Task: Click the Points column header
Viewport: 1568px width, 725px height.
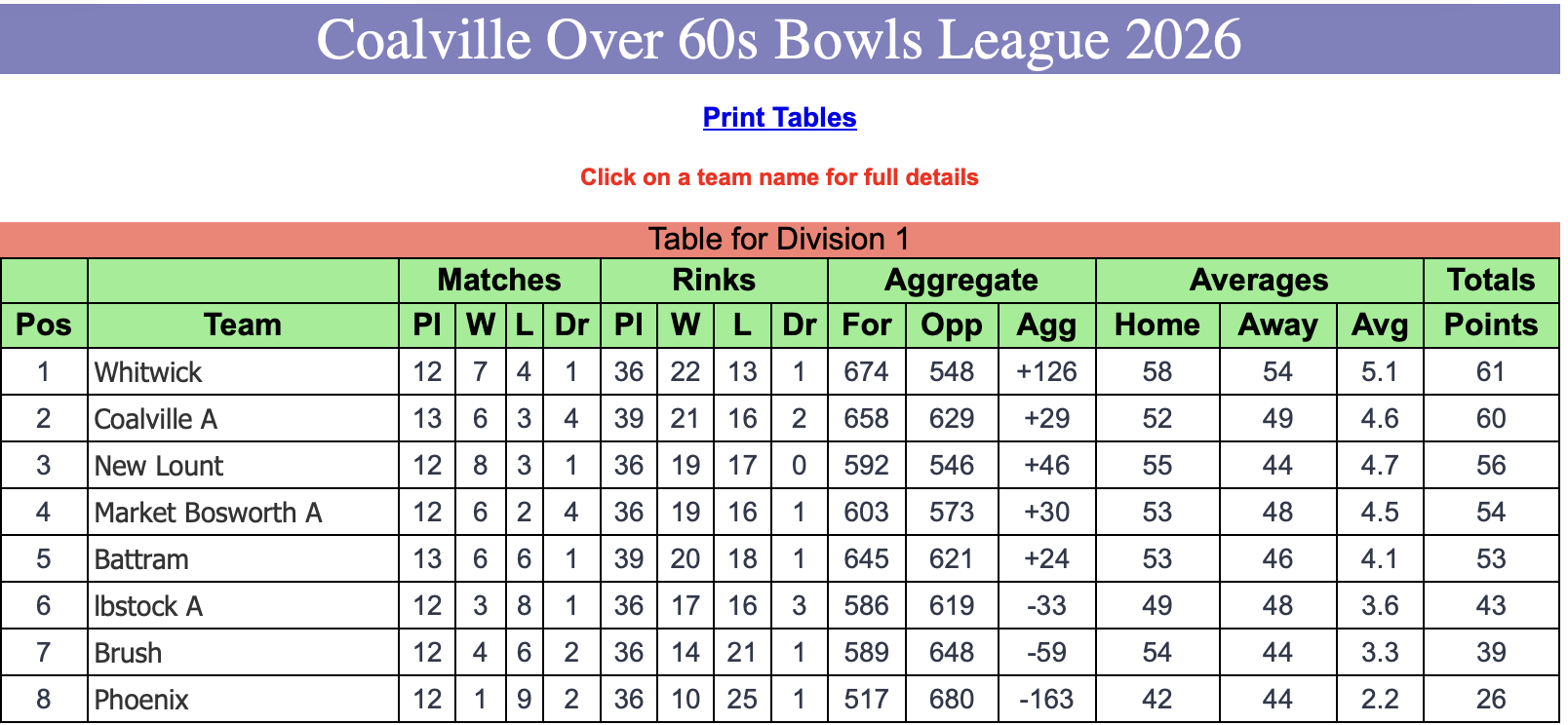Action: (1491, 325)
